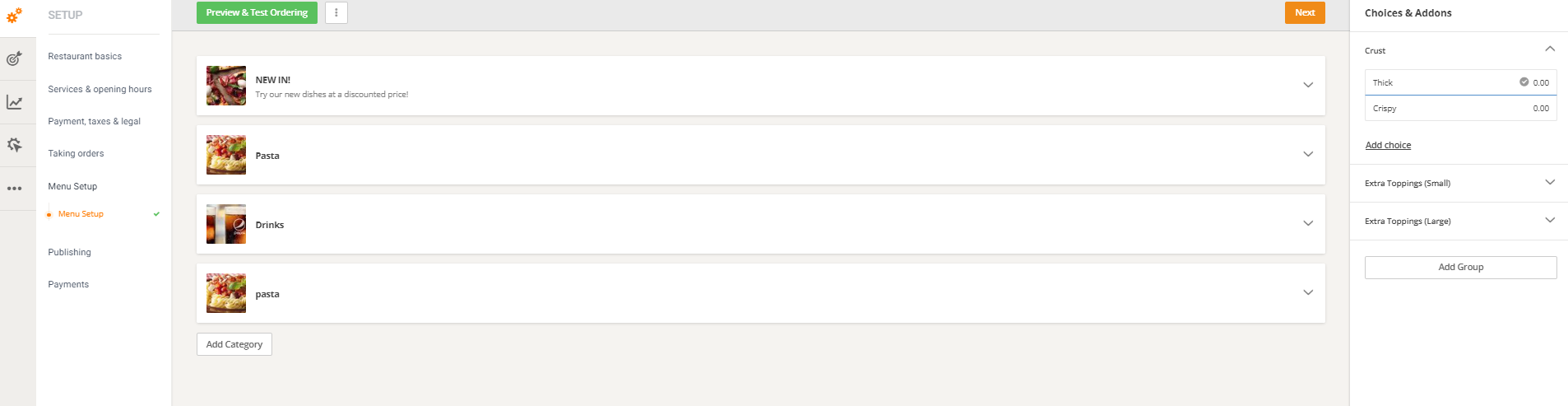
Task: Expand the Drinks category chevron
Action: (x=1308, y=224)
